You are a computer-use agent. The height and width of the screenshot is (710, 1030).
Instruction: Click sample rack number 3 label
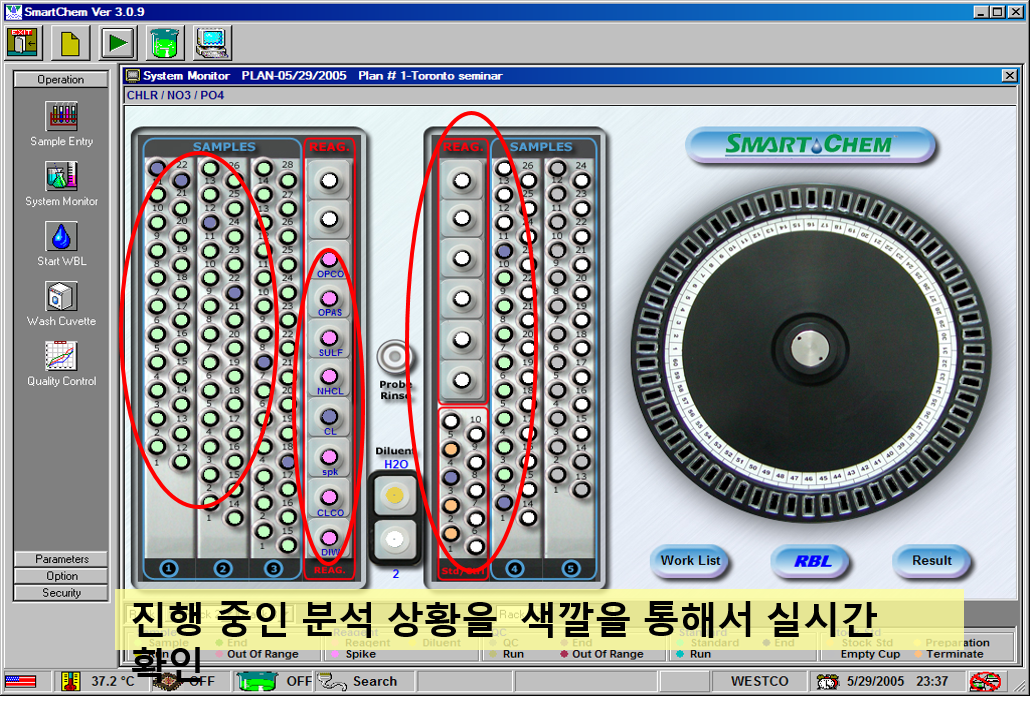tap(274, 568)
